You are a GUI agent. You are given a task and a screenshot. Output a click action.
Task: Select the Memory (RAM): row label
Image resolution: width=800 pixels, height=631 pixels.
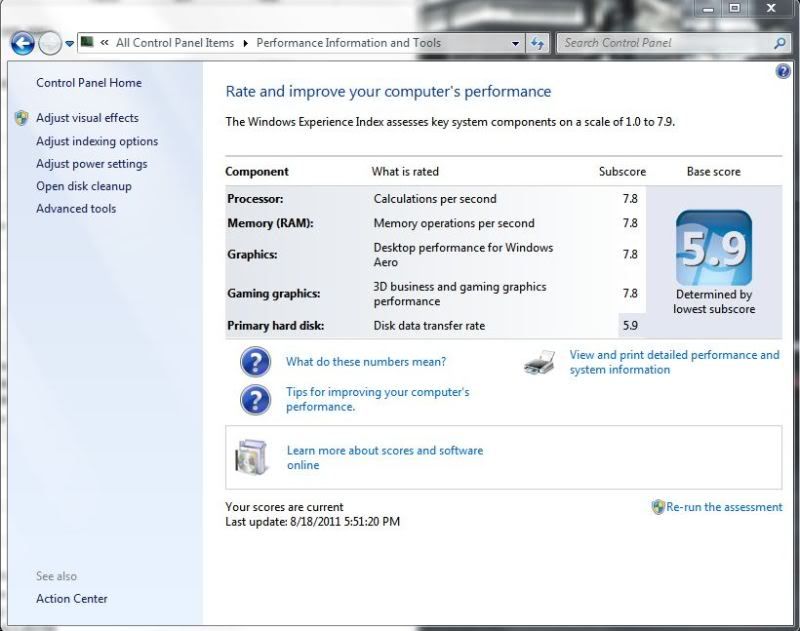[270, 223]
